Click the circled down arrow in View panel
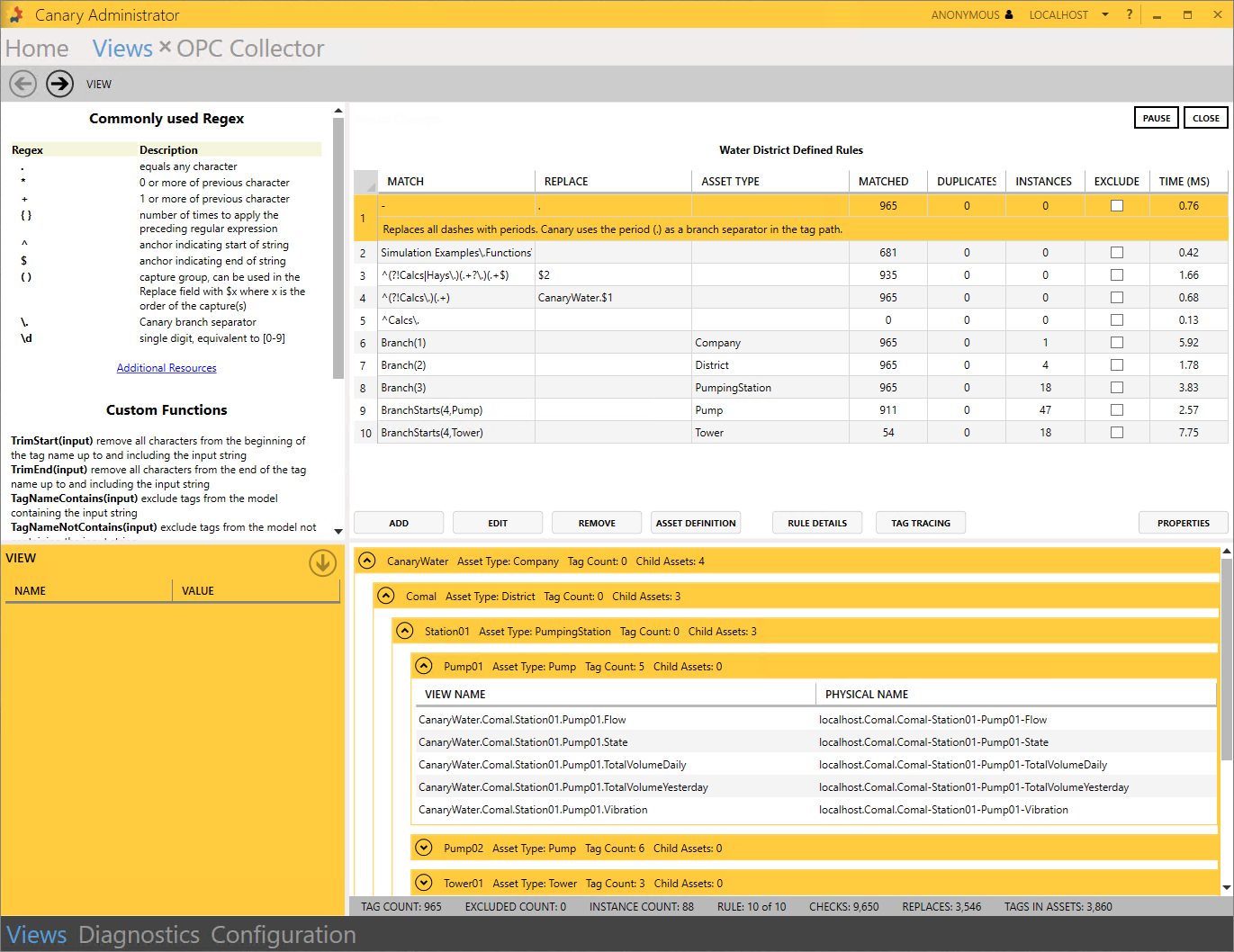The width and height of the screenshot is (1234, 952). click(322, 563)
